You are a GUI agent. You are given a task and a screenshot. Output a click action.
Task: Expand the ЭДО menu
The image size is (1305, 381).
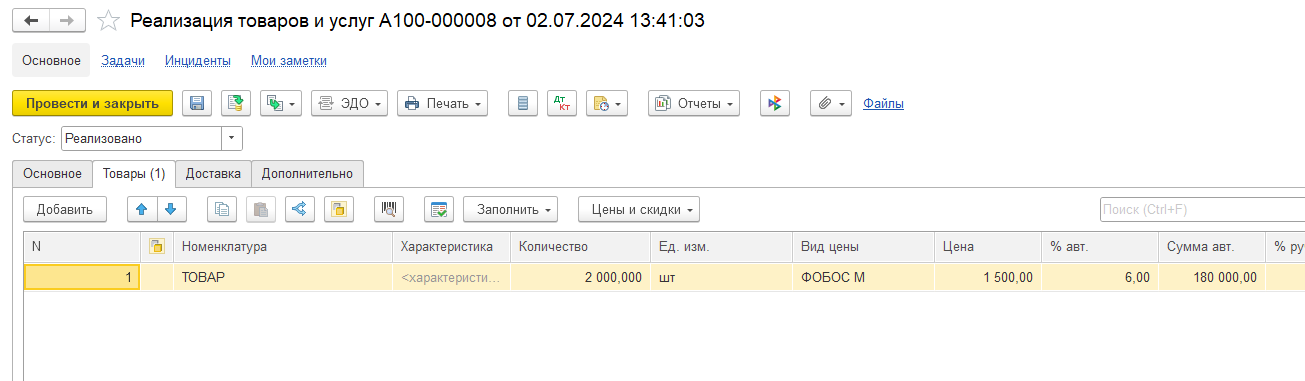[349, 103]
